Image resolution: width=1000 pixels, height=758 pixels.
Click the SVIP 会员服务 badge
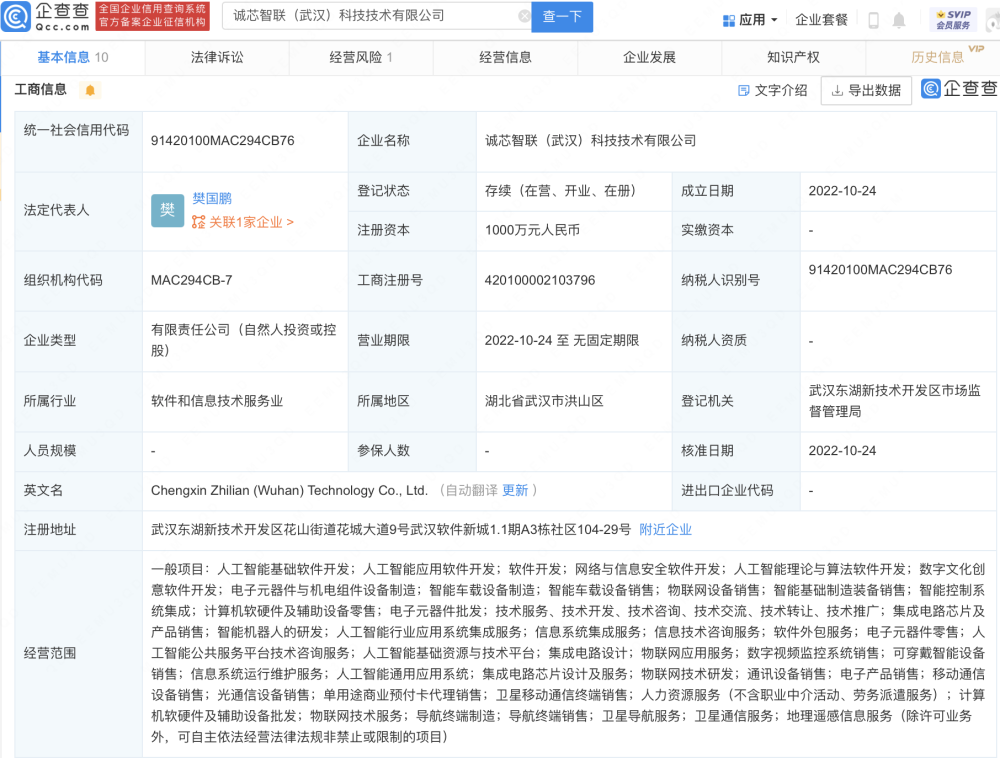point(953,19)
